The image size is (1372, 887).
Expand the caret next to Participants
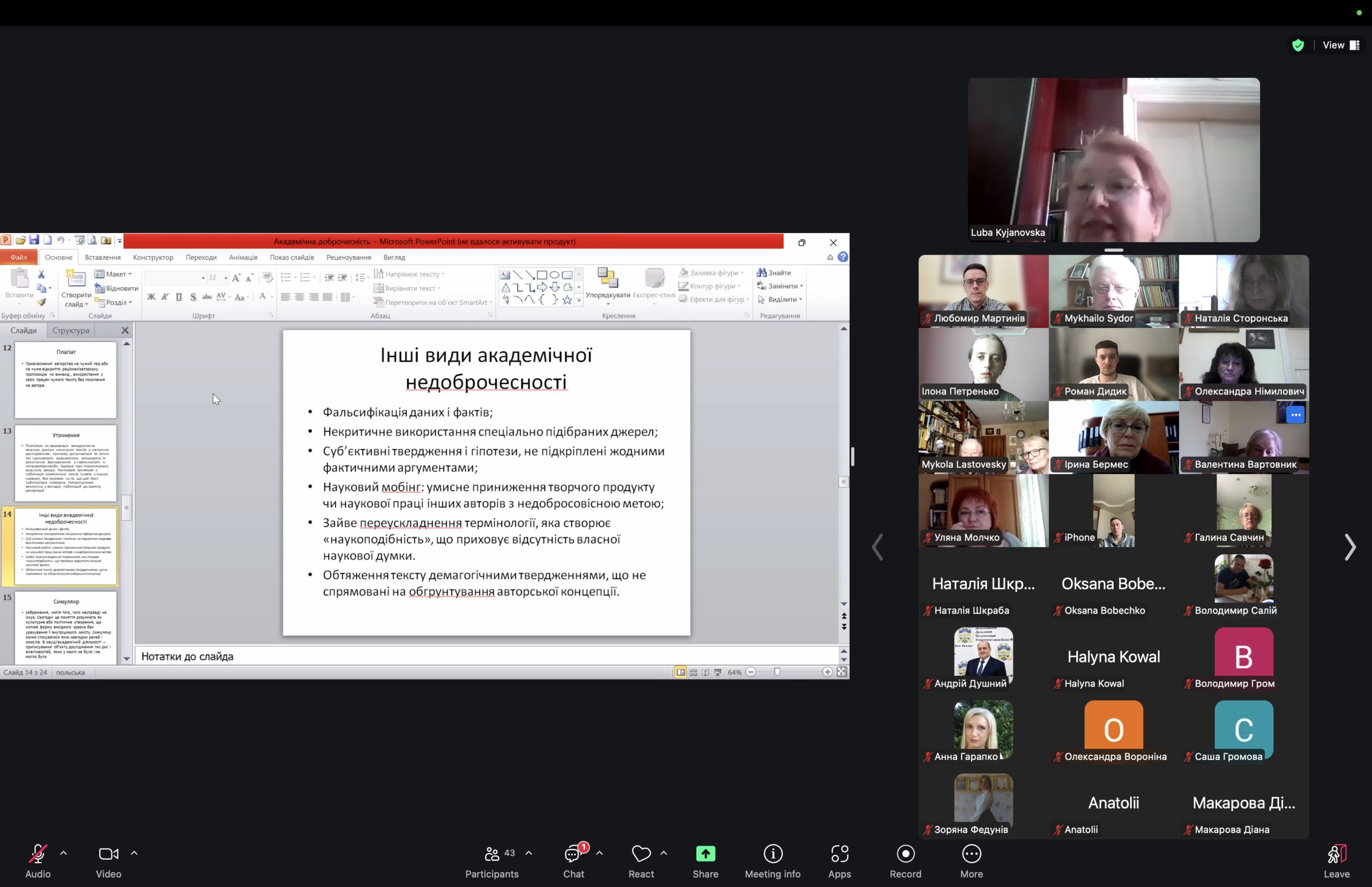(x=529, y=854)
